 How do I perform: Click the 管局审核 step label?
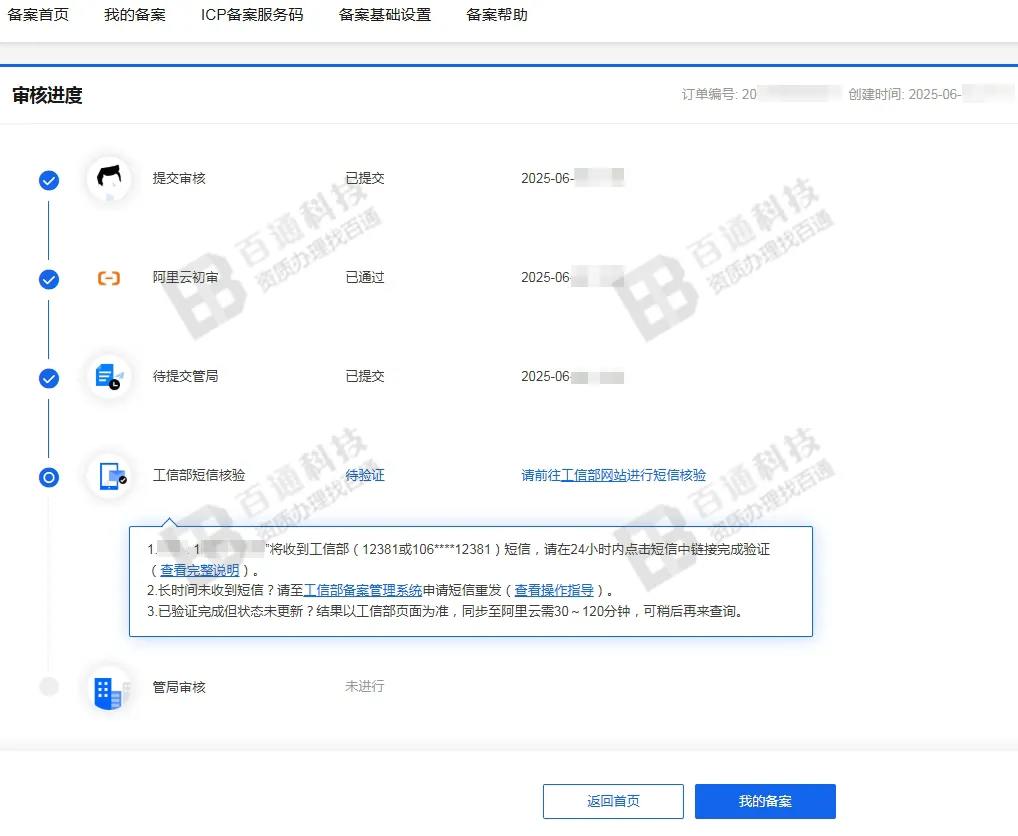pyautogui.click(x=179, y=687)
